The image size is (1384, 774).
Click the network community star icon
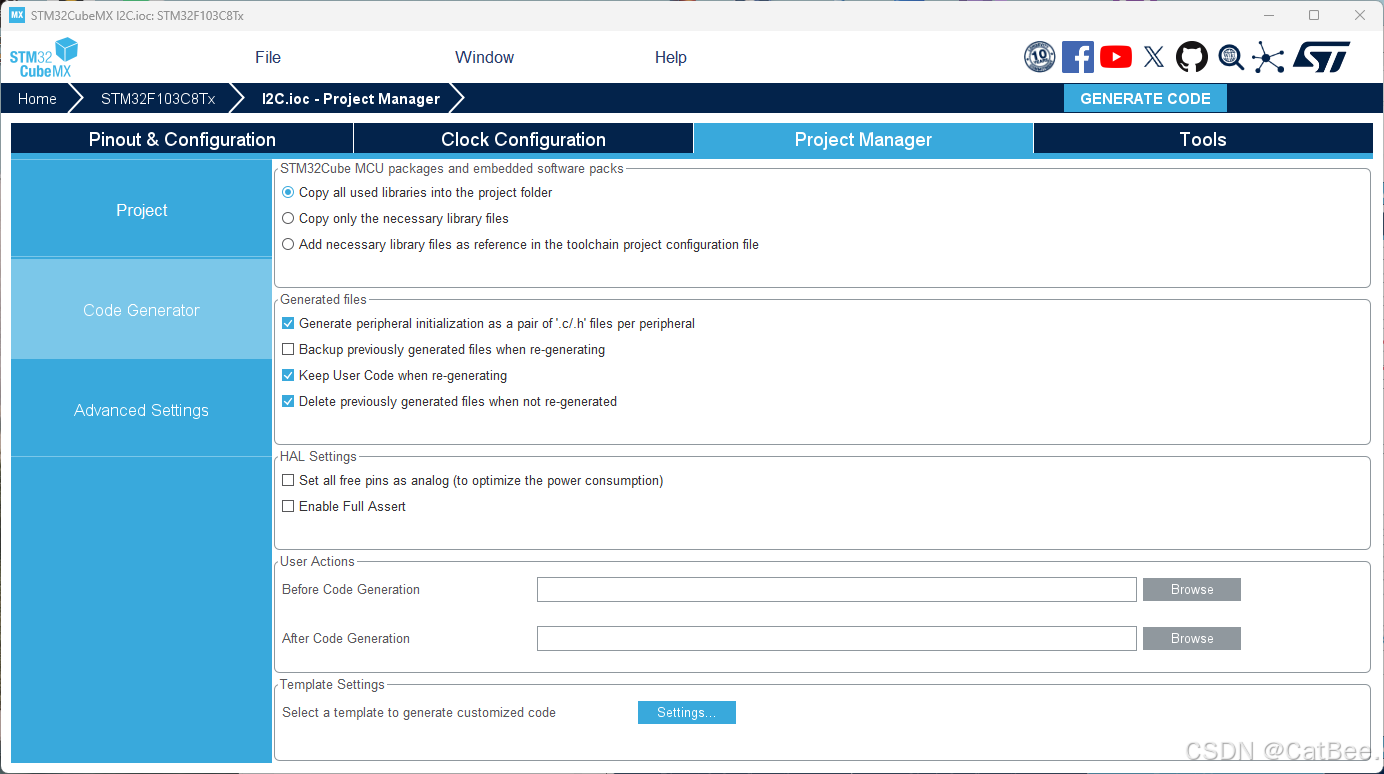(x=1268, y=57)
